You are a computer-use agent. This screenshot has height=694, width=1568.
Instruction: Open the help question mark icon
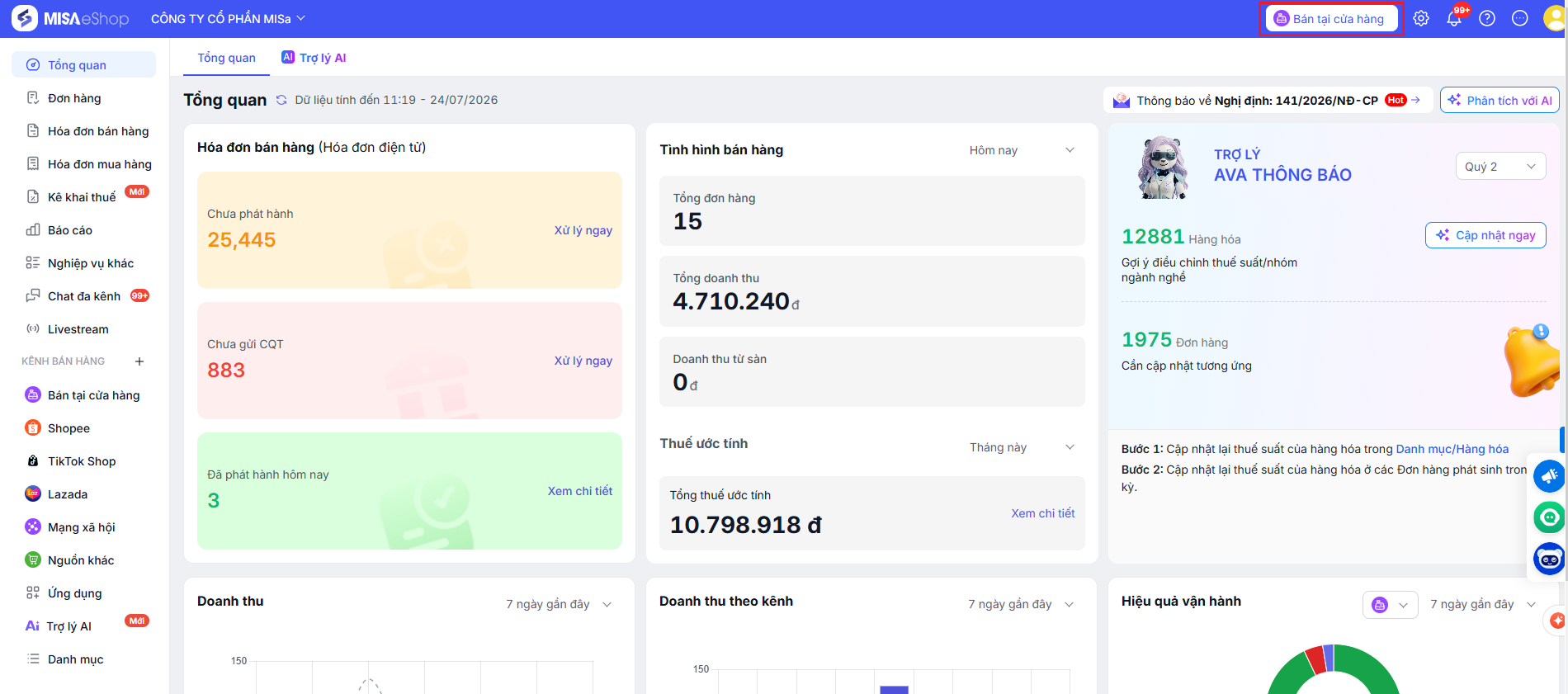coord(1487,18)
